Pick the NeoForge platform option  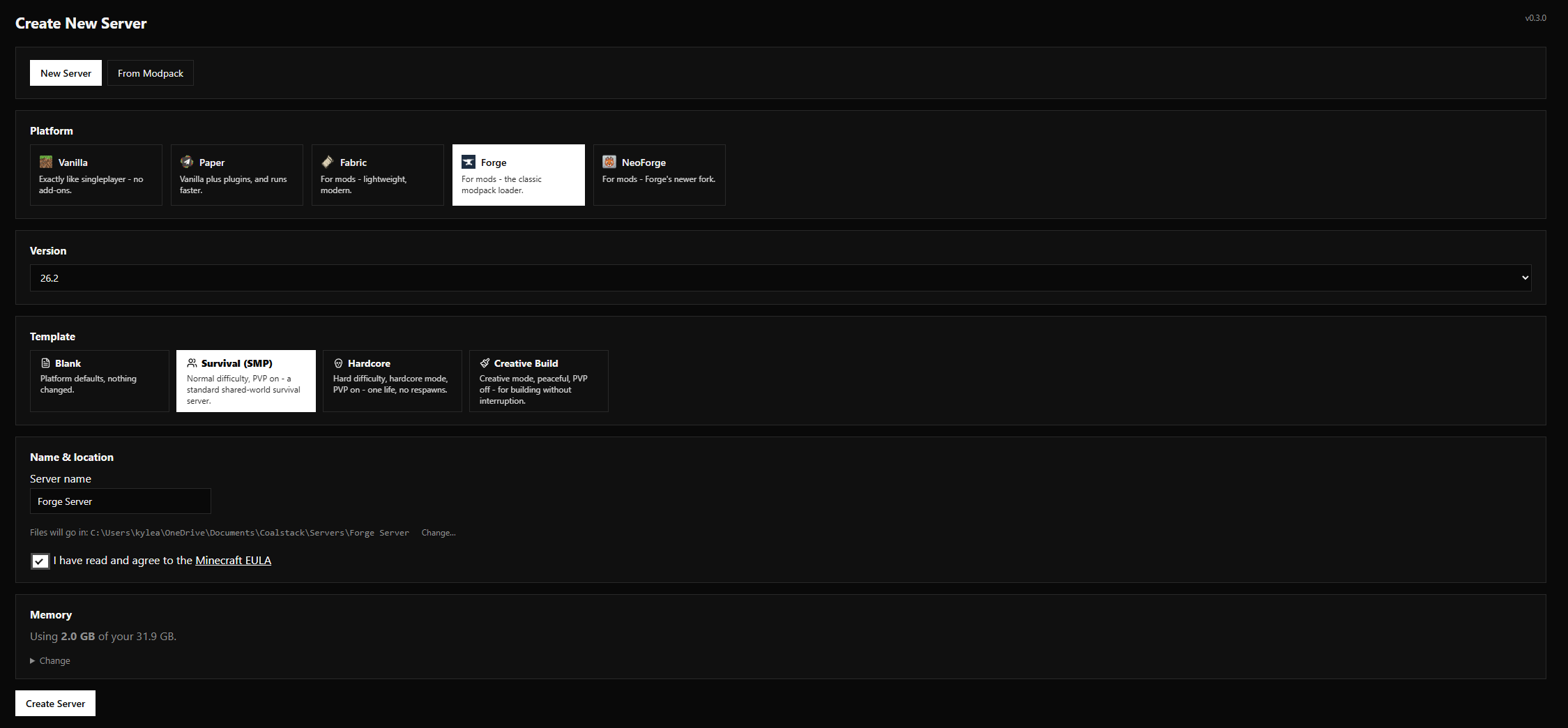pos(660,175)
